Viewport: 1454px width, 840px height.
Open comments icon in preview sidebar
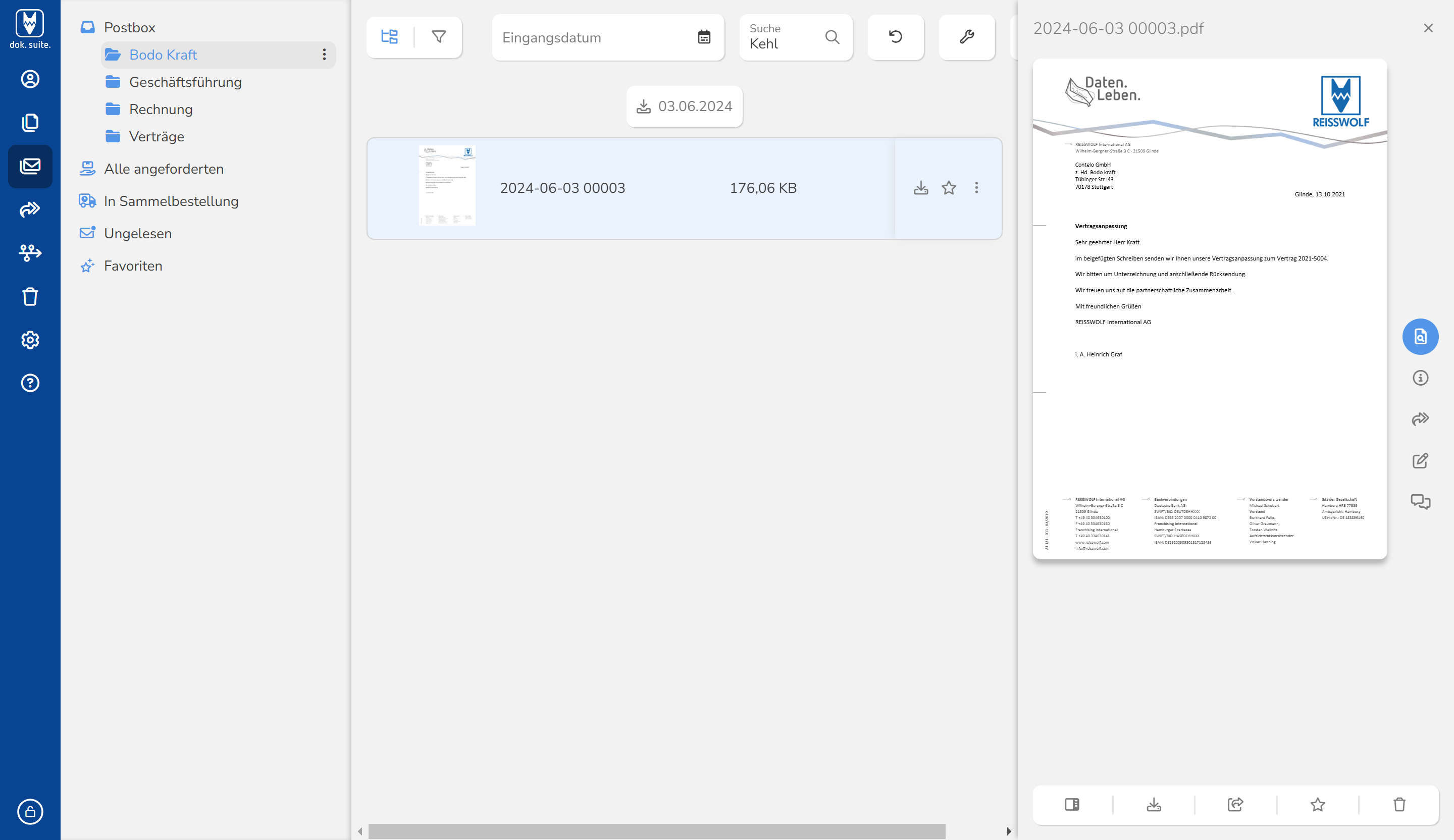pyautogui.click(x=1420, y=501)
